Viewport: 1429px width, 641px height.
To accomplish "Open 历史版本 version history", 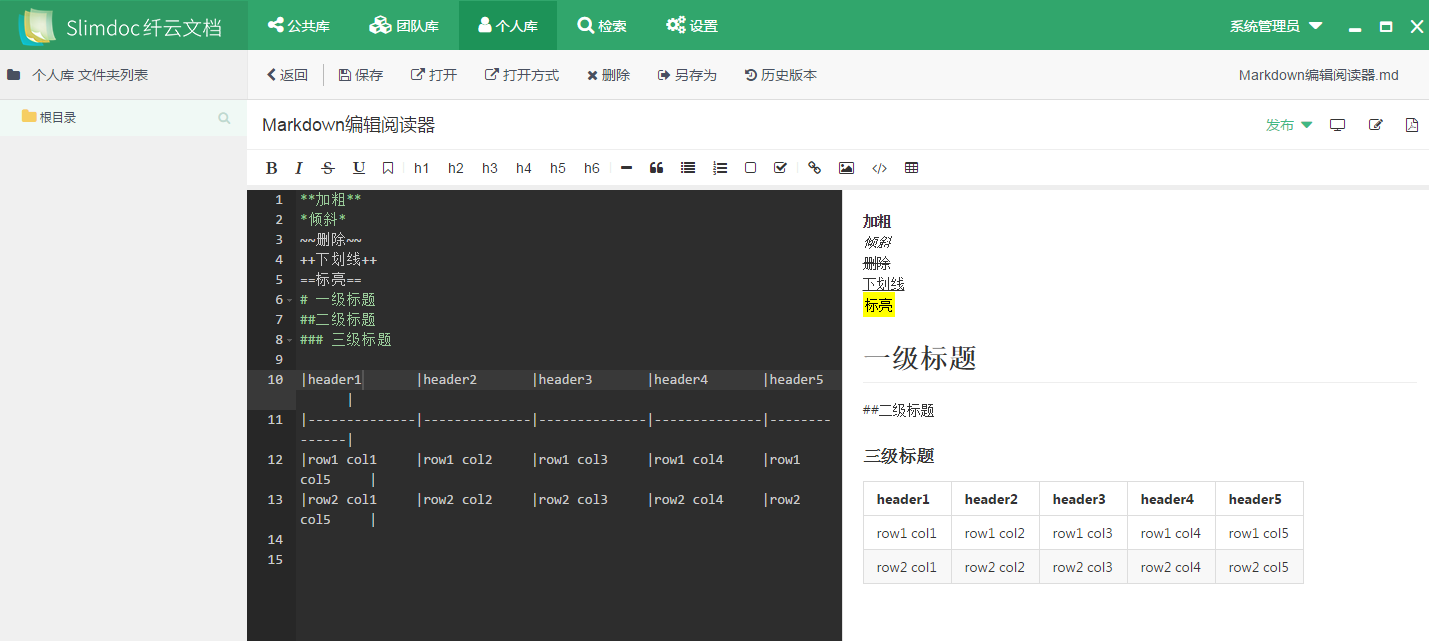I will tap(781, 75).
